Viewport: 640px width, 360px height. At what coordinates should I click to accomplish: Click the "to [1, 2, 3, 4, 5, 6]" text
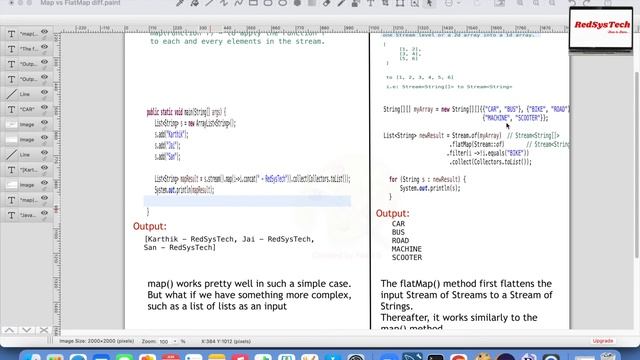coord(420,77)
